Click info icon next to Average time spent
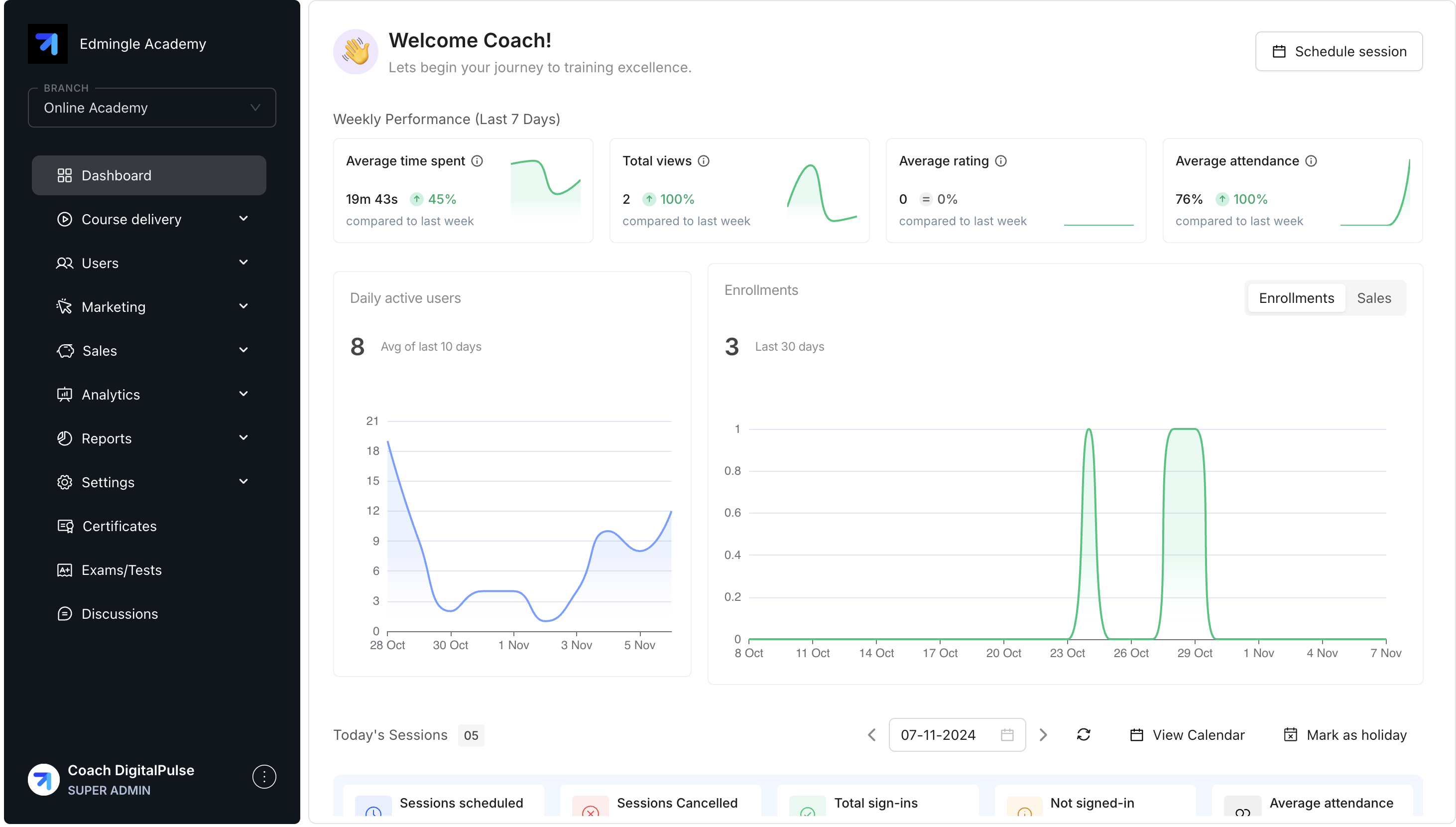1456x827 pixels. tap(478, 161)
